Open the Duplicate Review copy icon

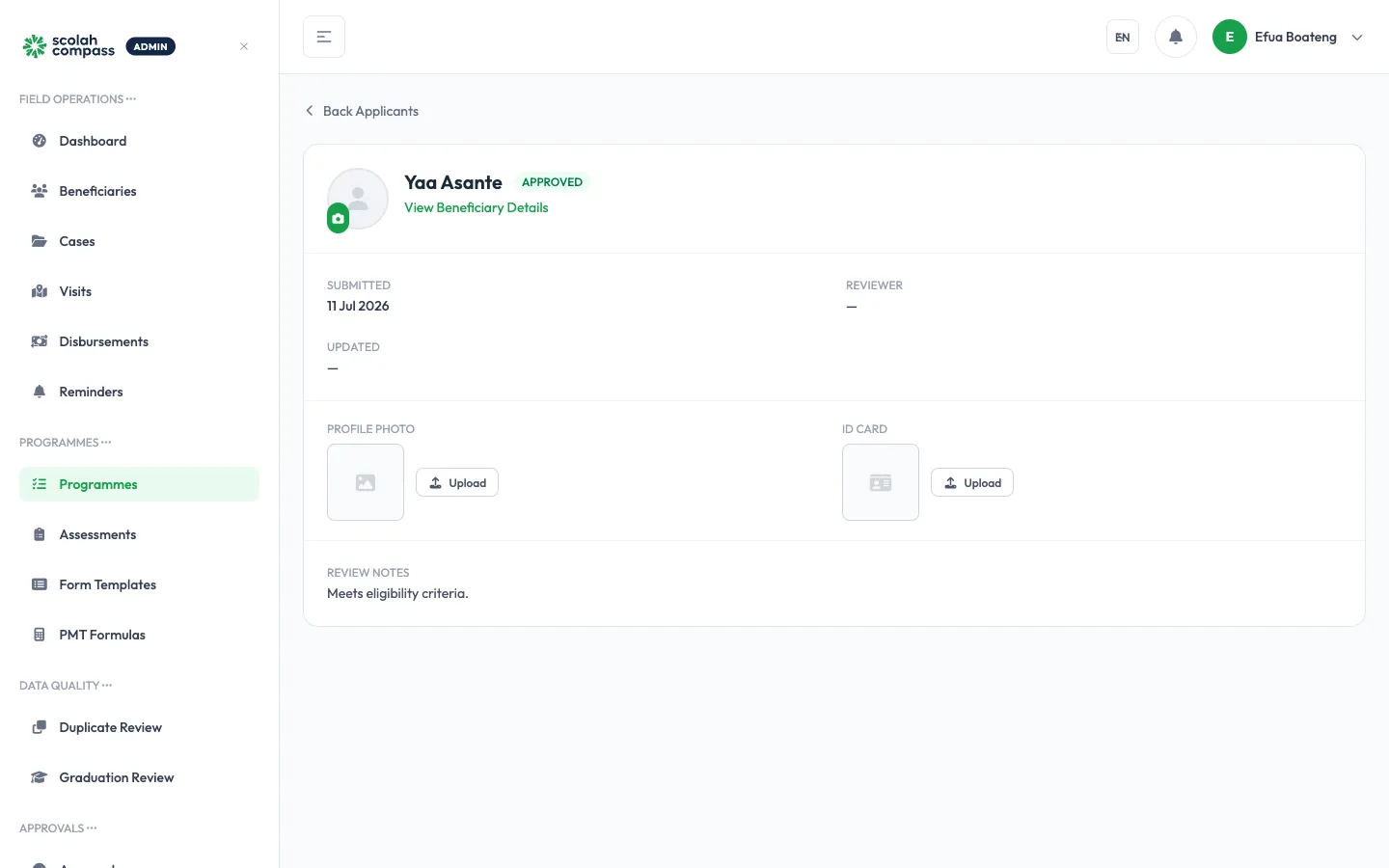(40, 727)
